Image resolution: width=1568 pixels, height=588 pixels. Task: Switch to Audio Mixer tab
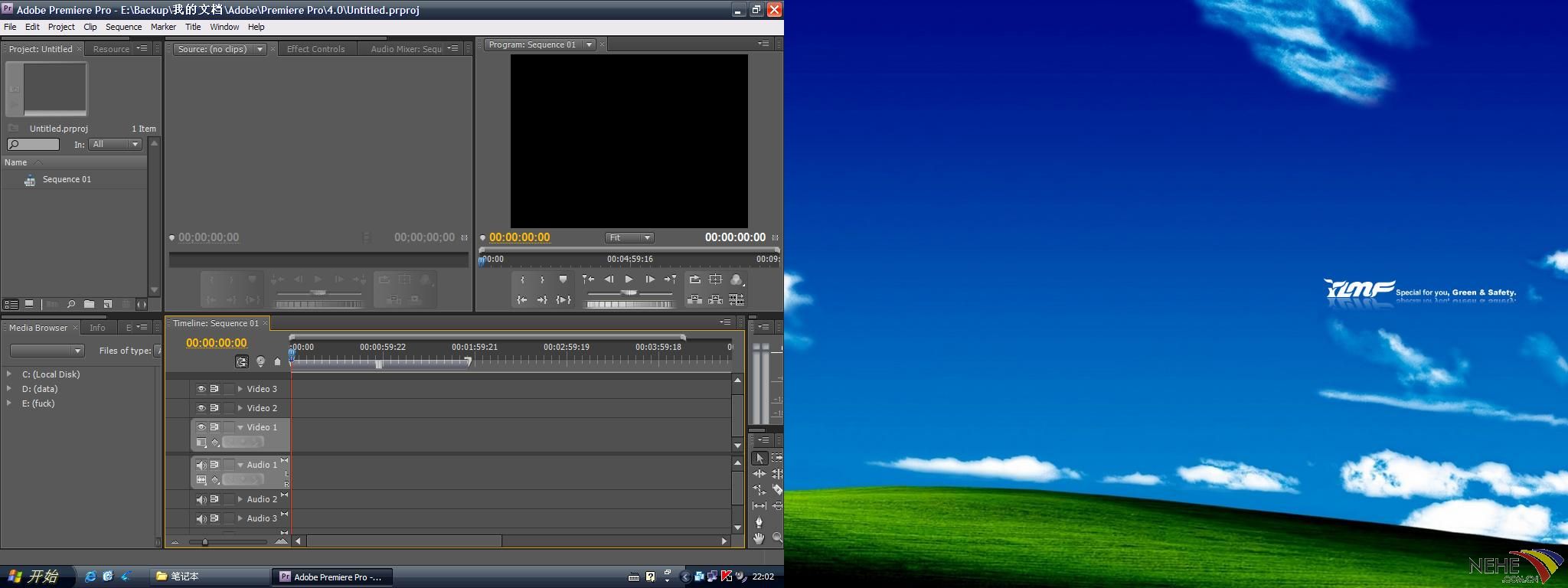406,49
